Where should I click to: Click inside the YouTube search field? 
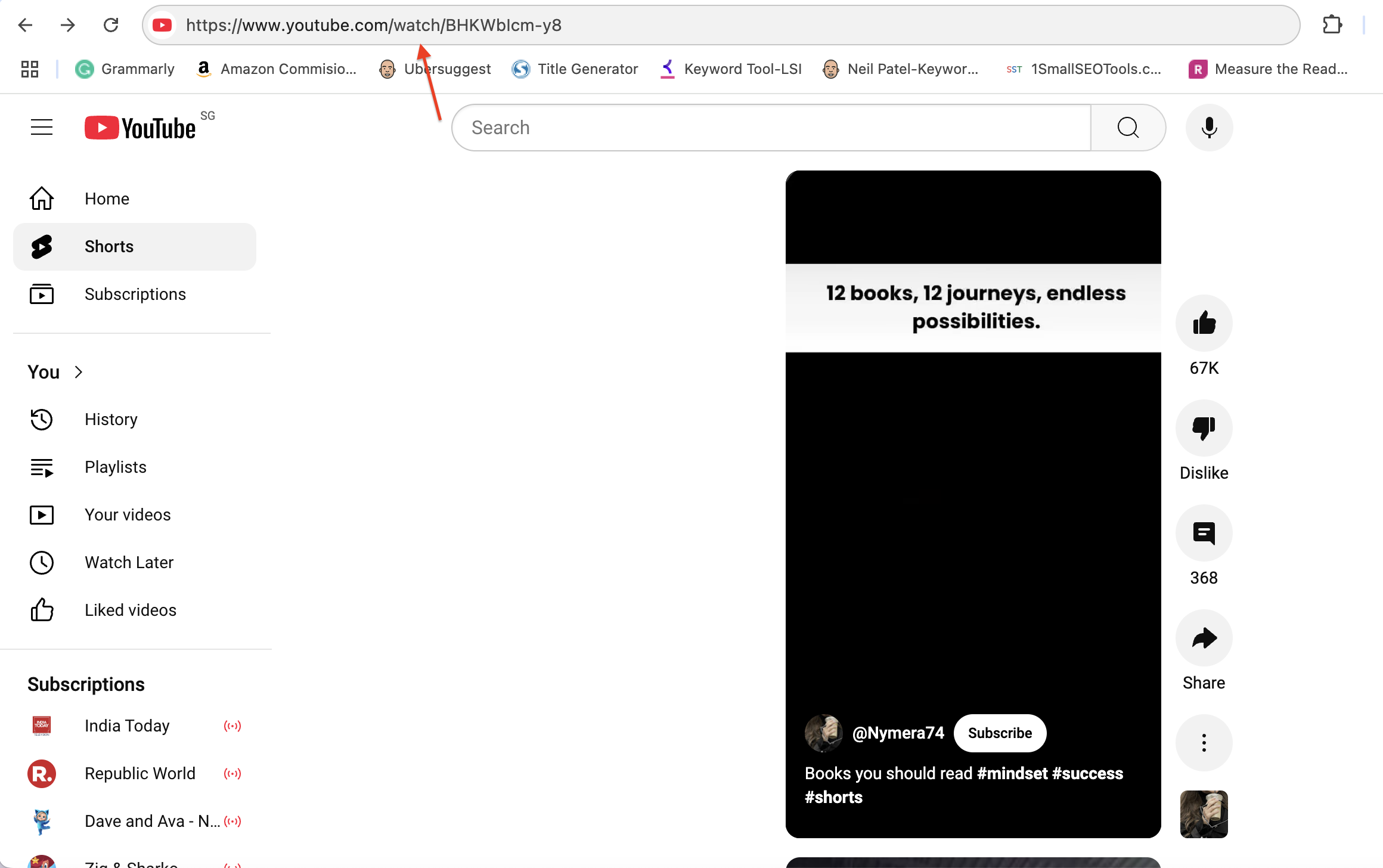click(769, 127)
